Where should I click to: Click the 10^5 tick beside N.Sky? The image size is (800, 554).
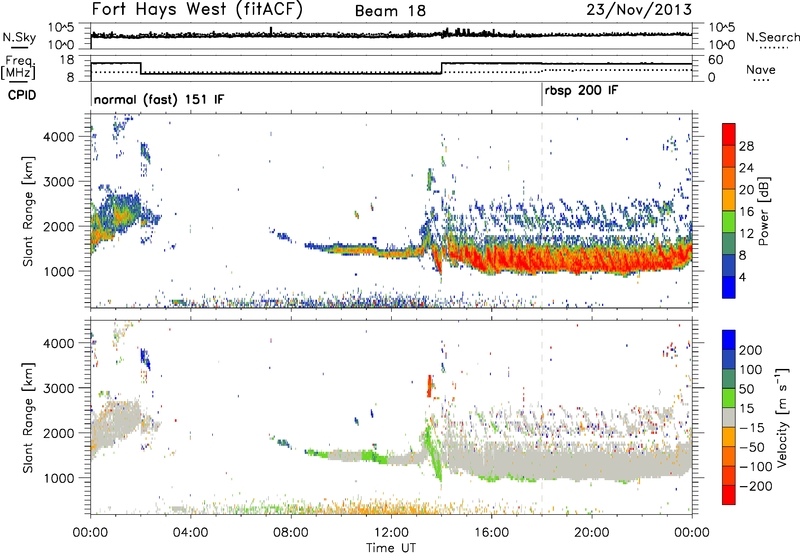click(61, 28)
